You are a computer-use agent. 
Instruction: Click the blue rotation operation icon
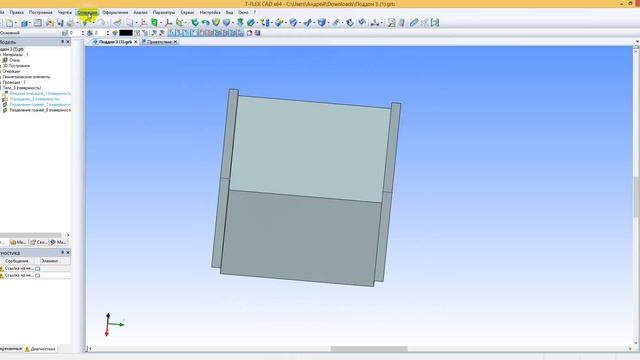pos(205,23)
